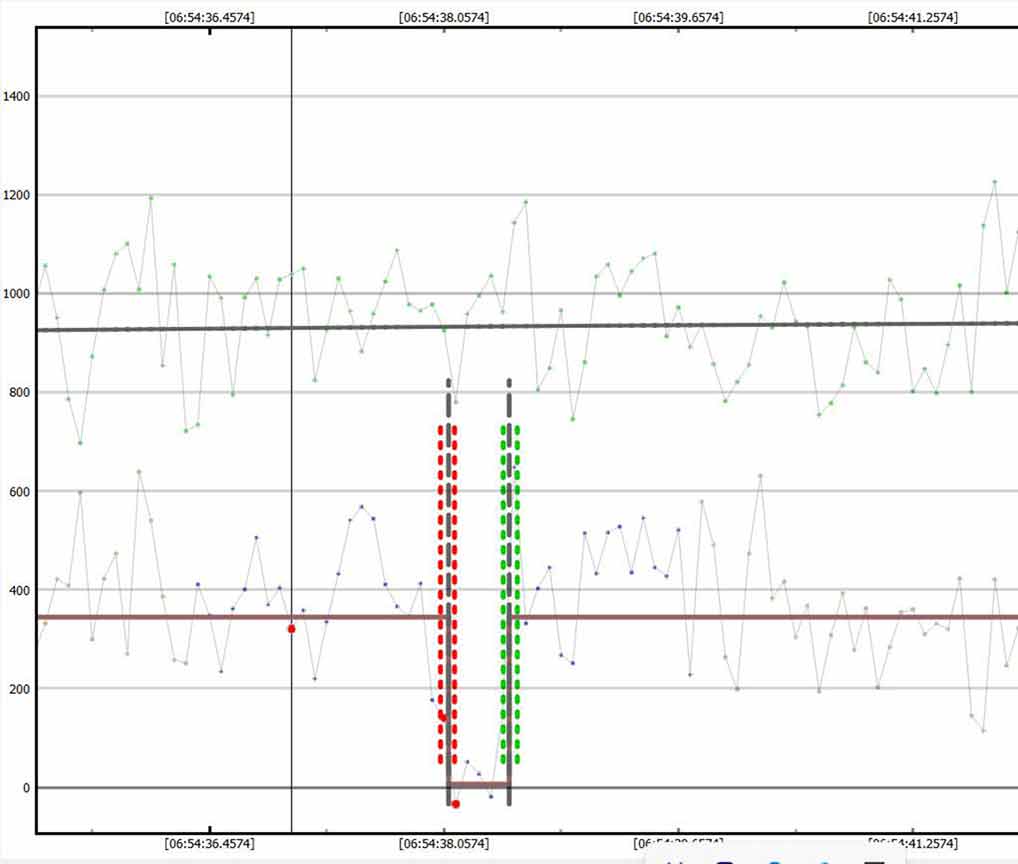Click the top axis label 06:54:39.6574
The image size is (1018, 864).
(678, 17)
